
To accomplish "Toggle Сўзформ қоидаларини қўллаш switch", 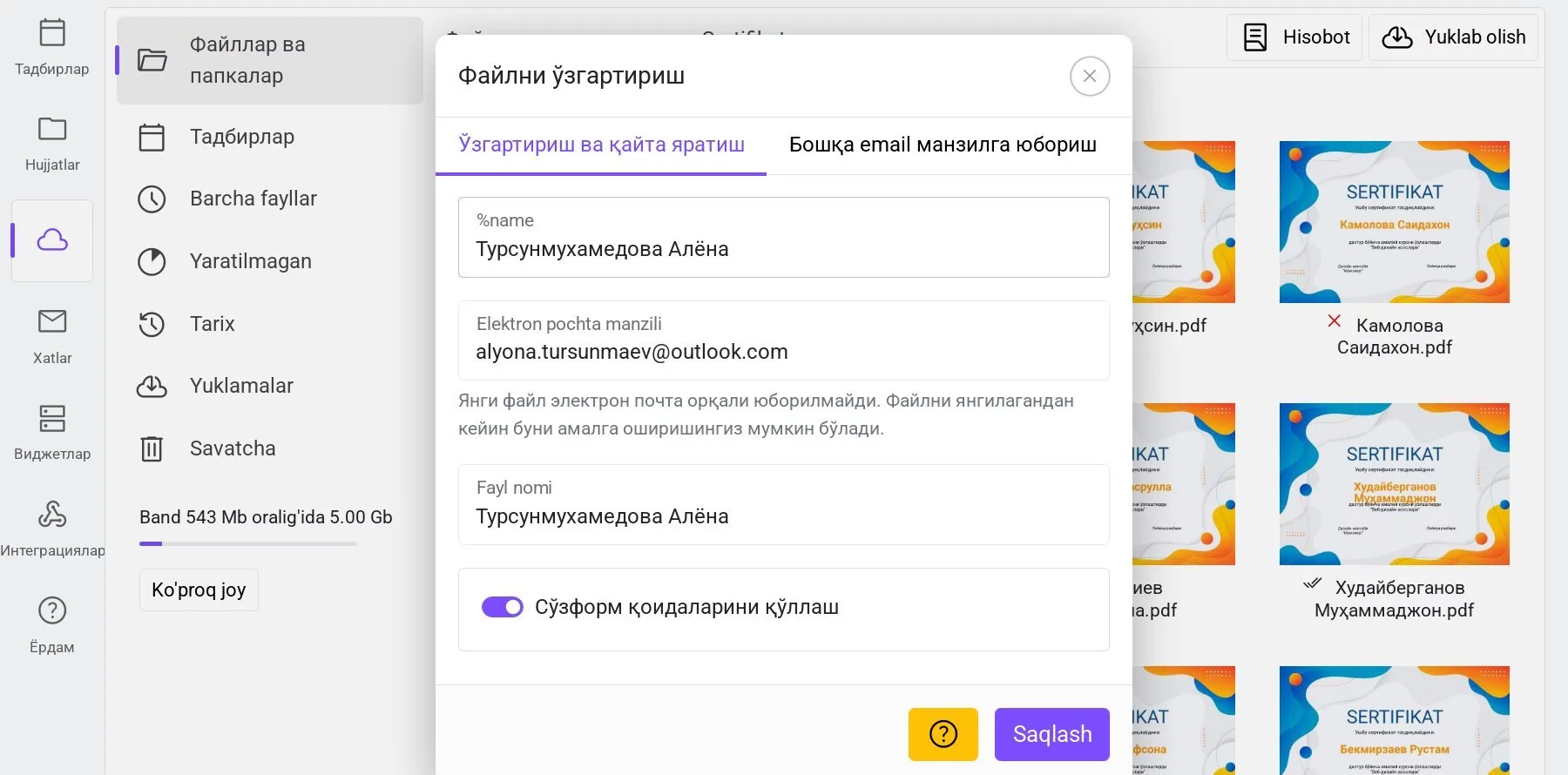I will 503,607.
